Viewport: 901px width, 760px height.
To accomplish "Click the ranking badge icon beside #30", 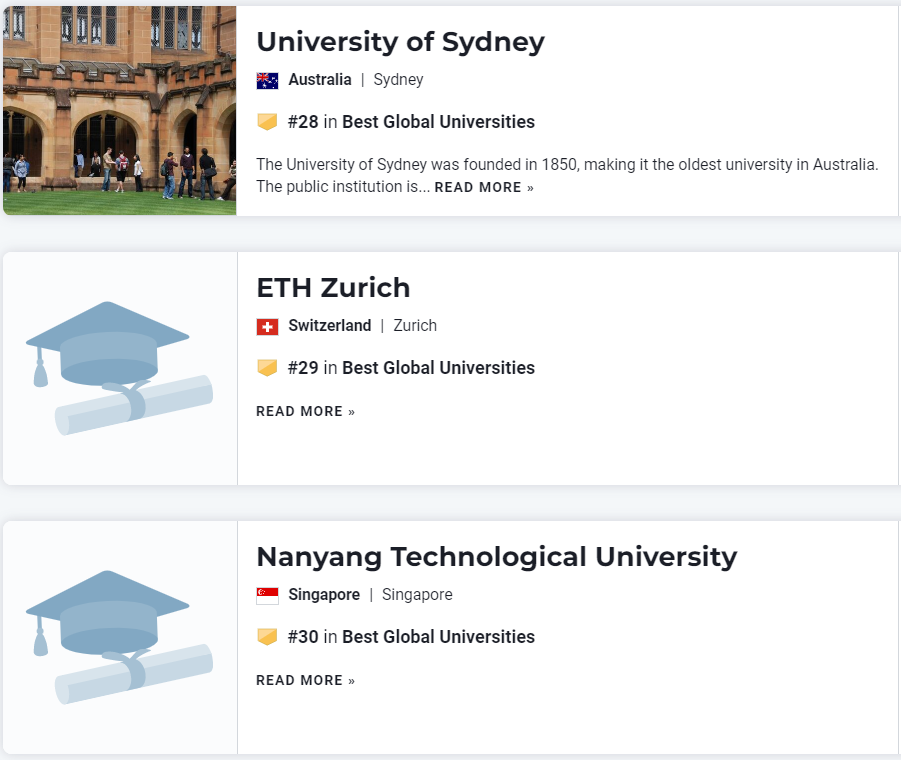I will coord(267,637).
